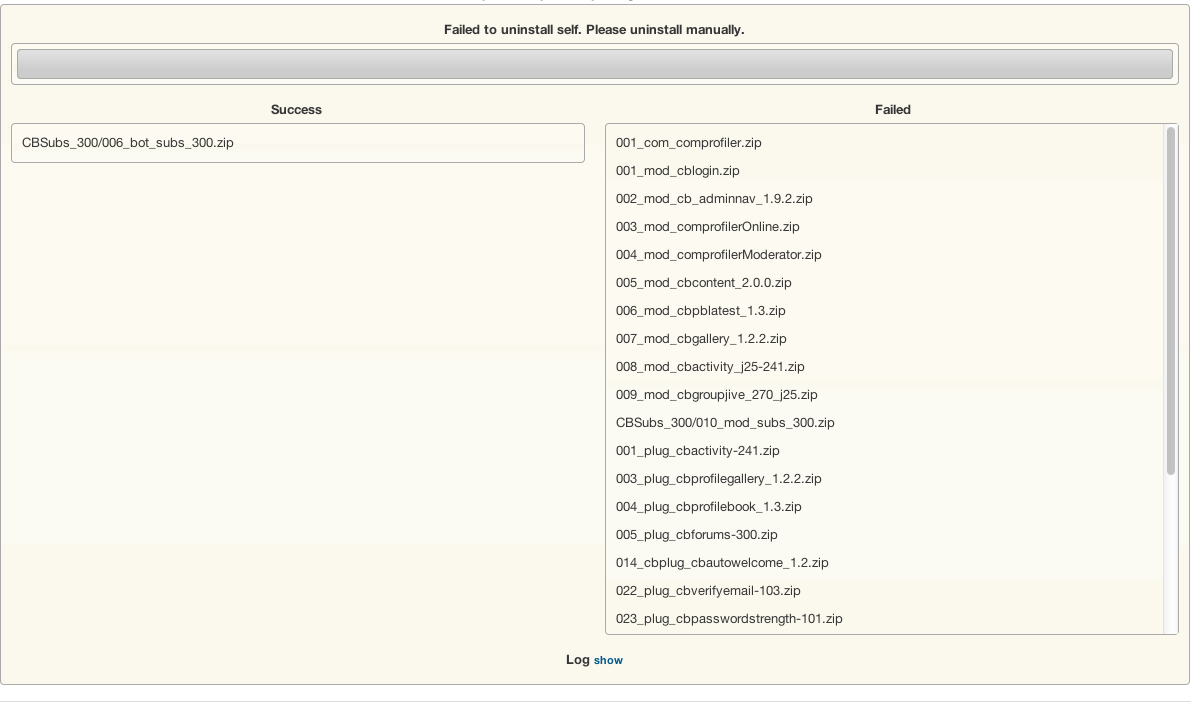The height and width of the screenshot is (713, 1204).
Task: Select 004_plug_cbprofilebook_1.3.zip entry
Action: 708,507
